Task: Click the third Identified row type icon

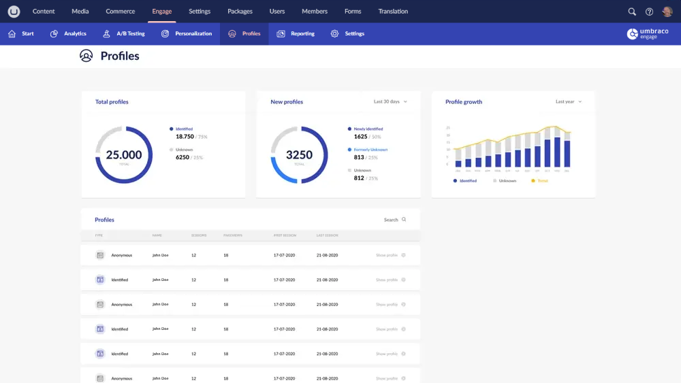Action: click(x=100, y=354)
